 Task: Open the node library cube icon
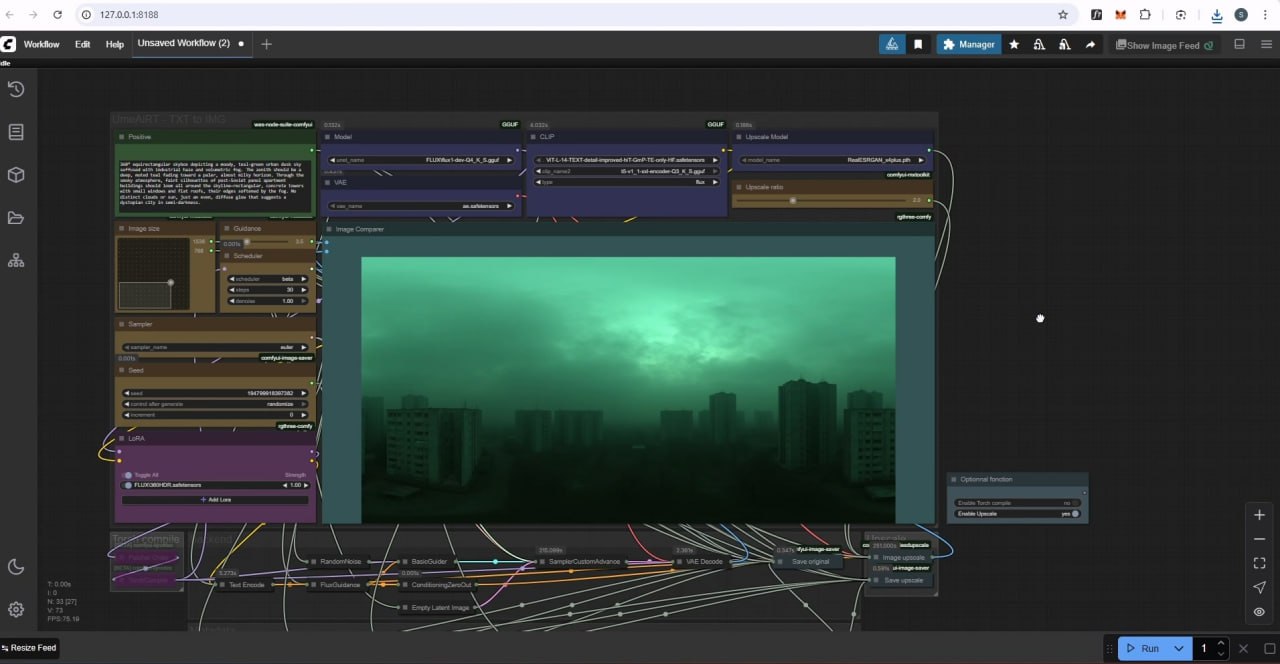(x=16, y=175)
